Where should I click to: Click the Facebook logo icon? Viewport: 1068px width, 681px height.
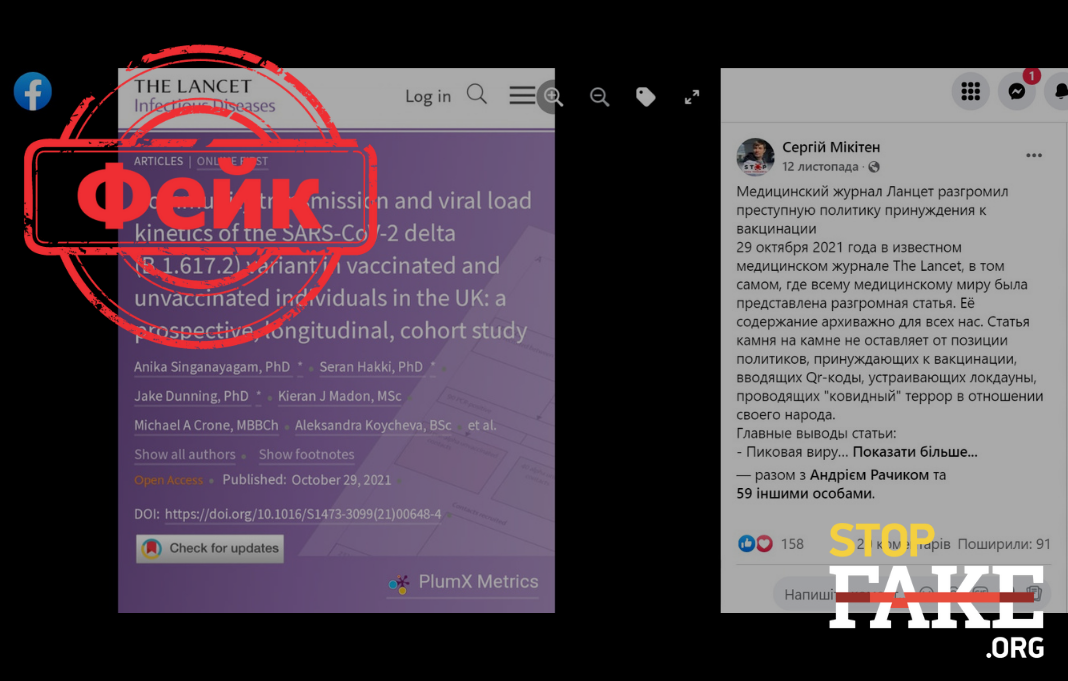click(33, 91)
